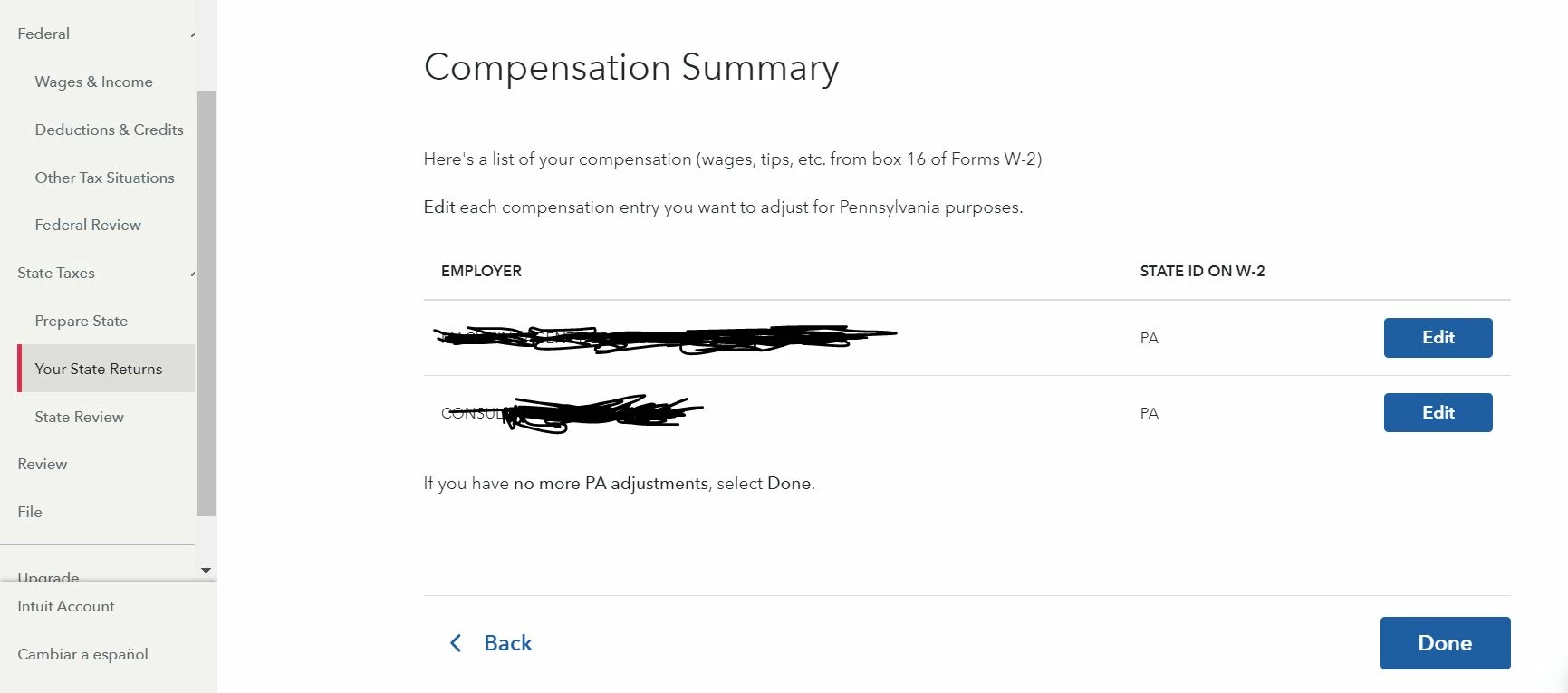
Task: Open State Review page
Action: pos(79,417)
